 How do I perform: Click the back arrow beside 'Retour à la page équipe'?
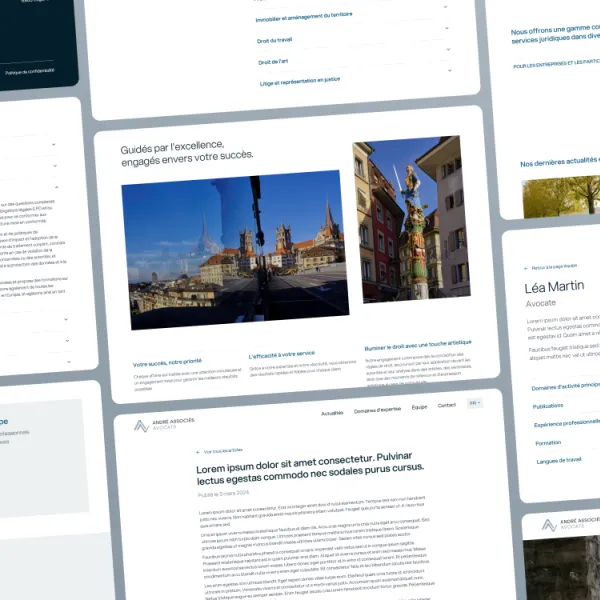[x=526, y=268]
